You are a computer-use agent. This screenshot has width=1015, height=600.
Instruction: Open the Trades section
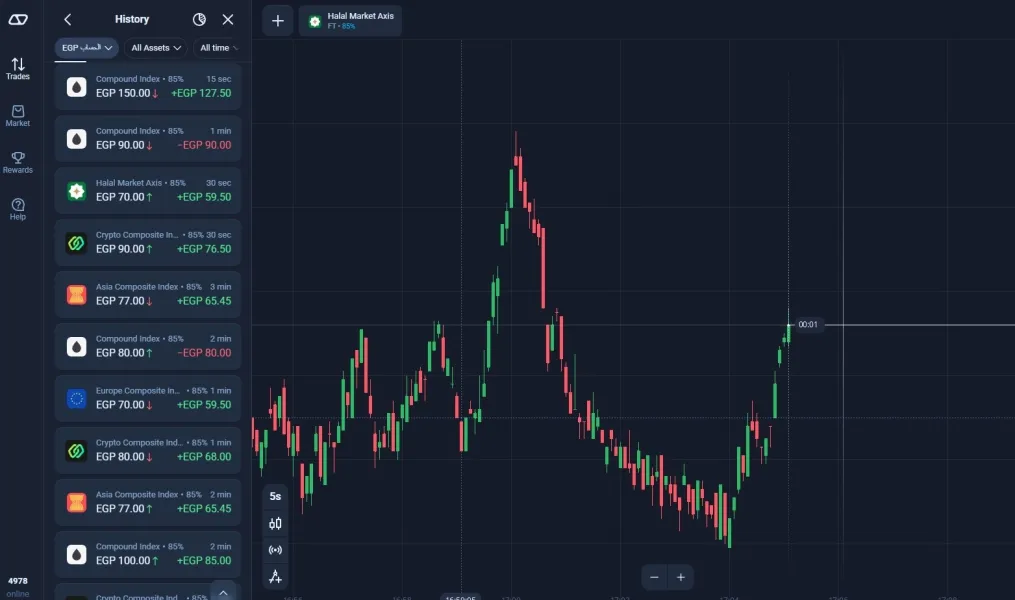point(17,69)
